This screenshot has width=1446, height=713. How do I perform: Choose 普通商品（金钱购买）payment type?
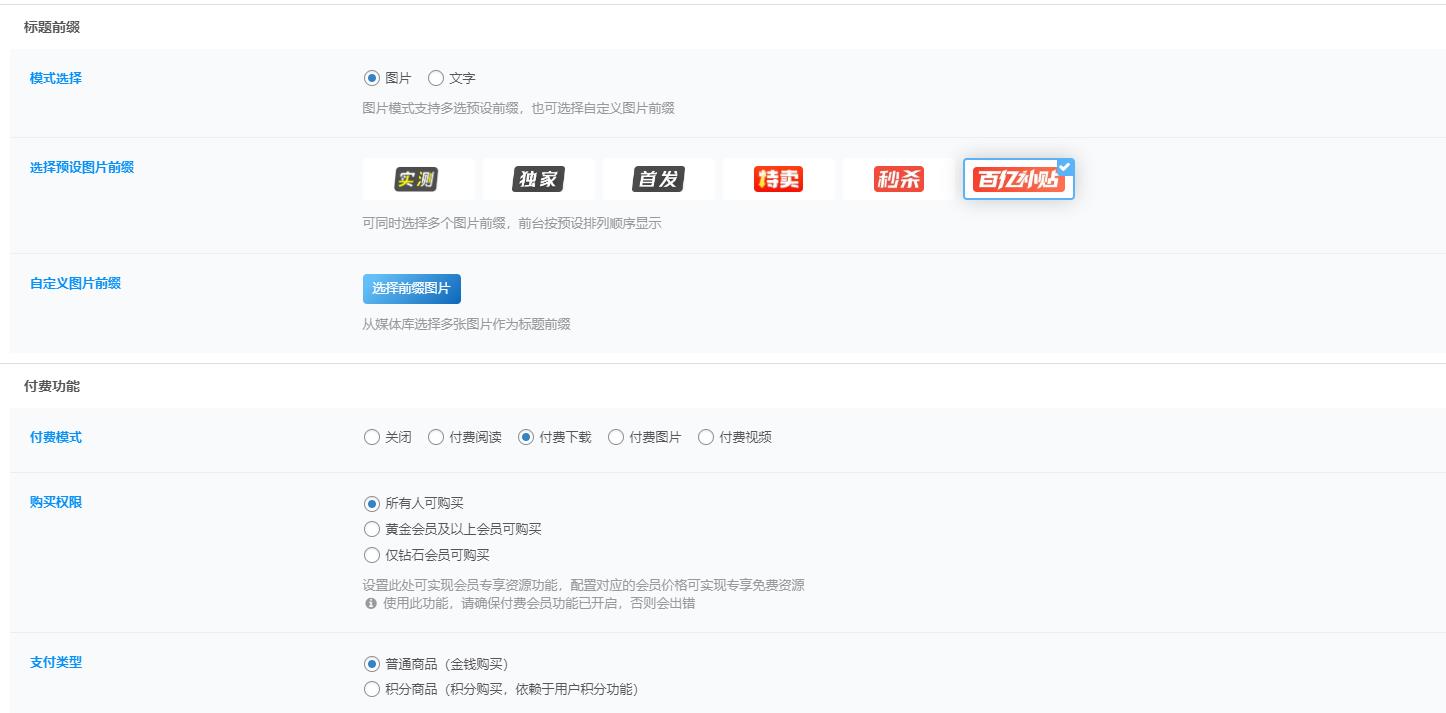point(372,663)
